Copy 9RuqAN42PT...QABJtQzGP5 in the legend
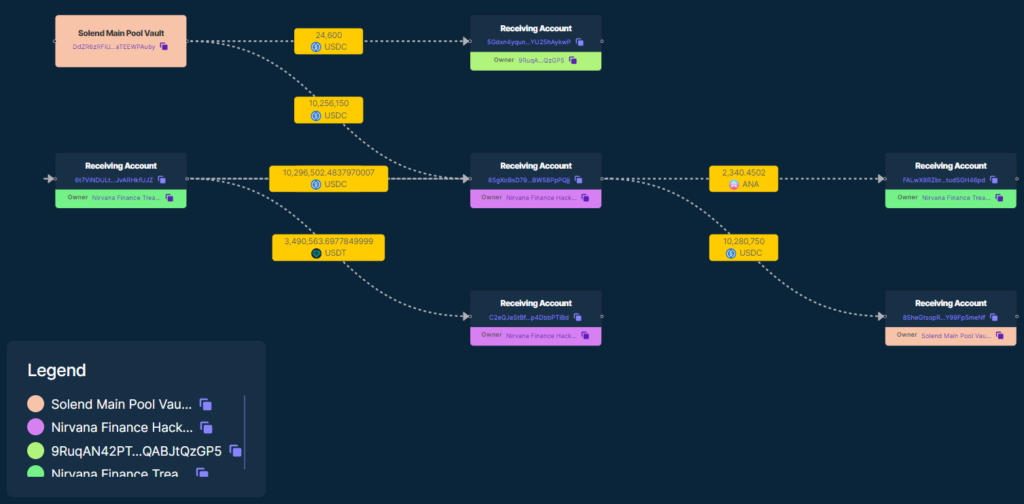This screenshot has height=504, width=1024. (235, 451)
